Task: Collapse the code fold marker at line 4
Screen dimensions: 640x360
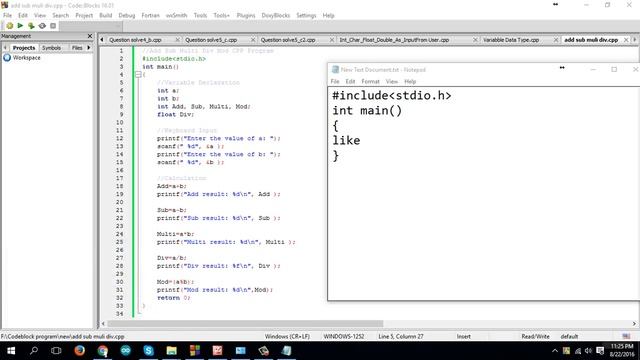Action: point(138,75)
